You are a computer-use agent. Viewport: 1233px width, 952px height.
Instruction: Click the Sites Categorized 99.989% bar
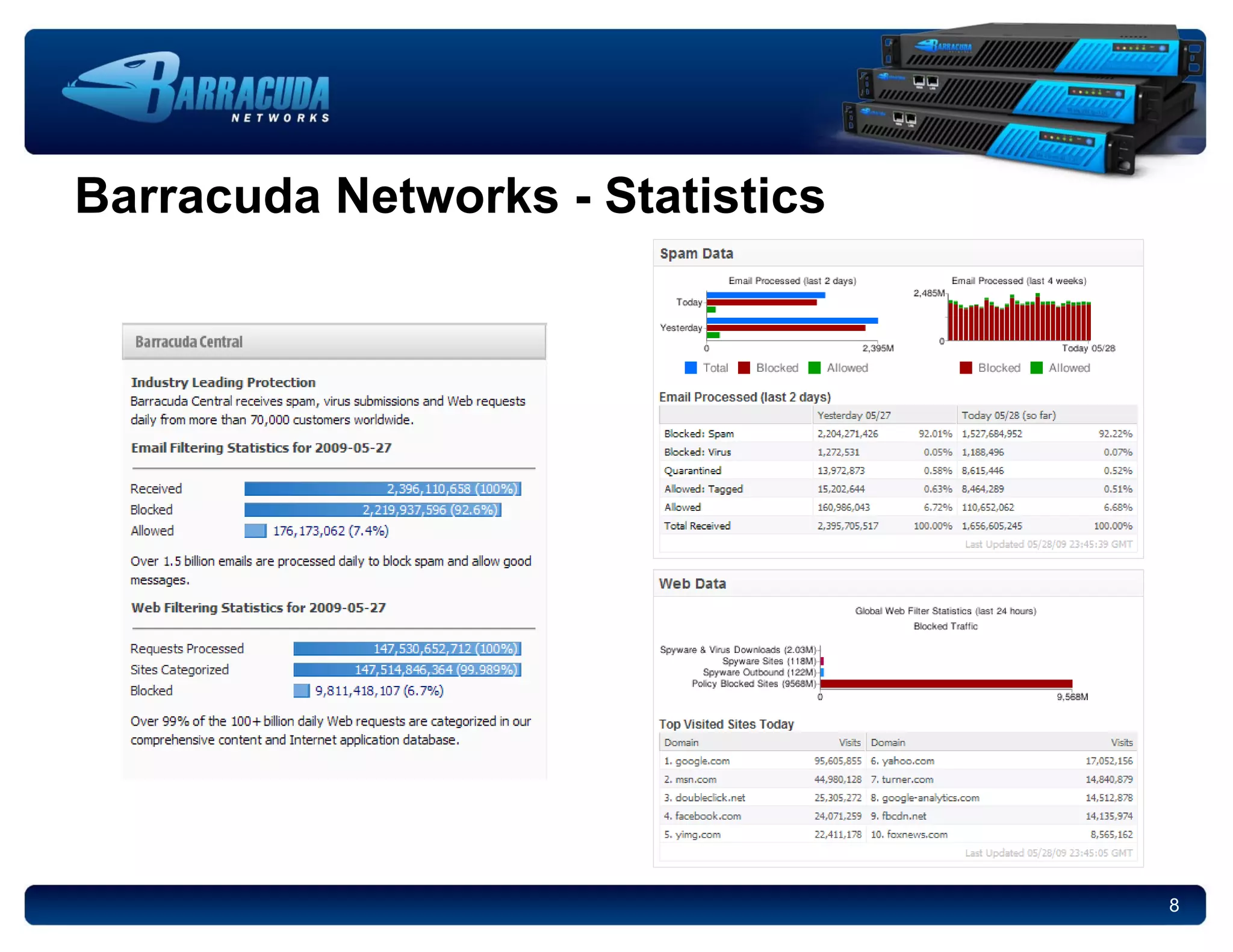click(x=408, y=670)
